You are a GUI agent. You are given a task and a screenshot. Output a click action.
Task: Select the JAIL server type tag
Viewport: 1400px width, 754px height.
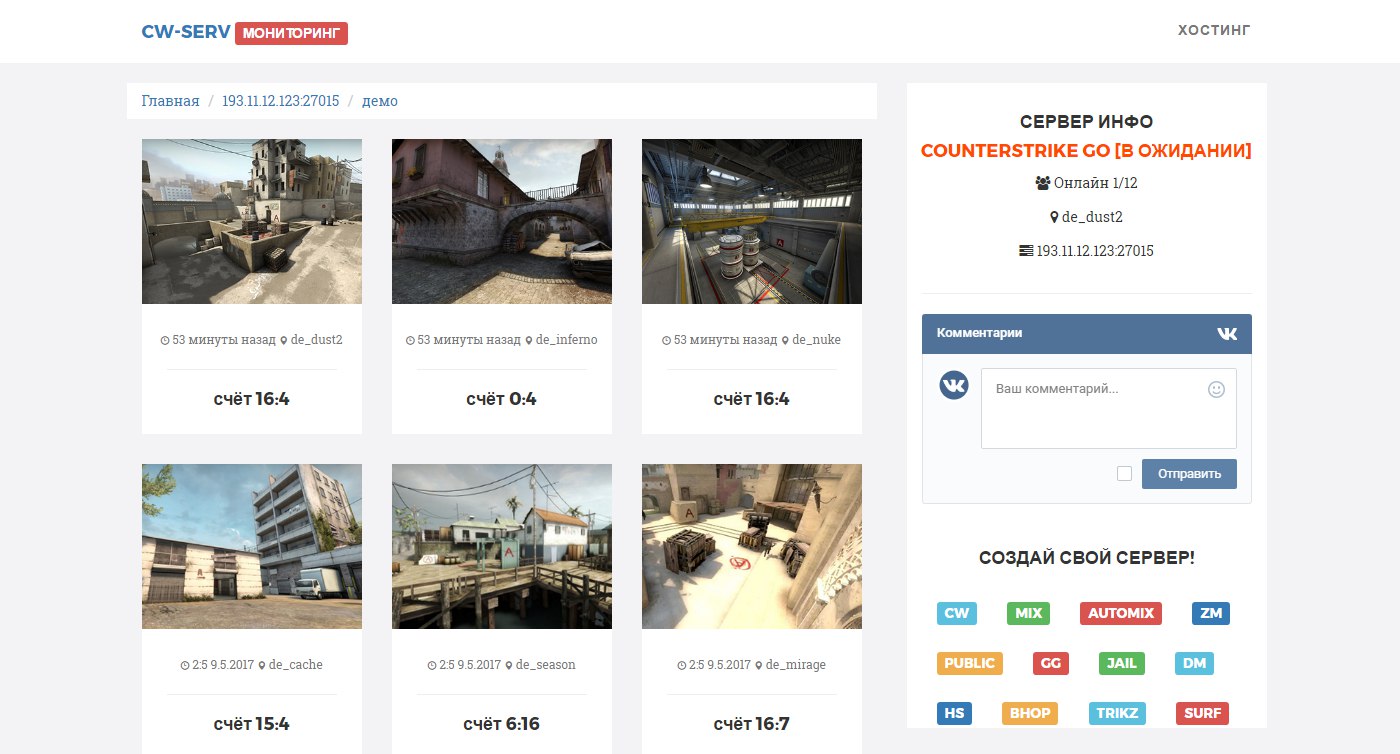pos(1121,663)
